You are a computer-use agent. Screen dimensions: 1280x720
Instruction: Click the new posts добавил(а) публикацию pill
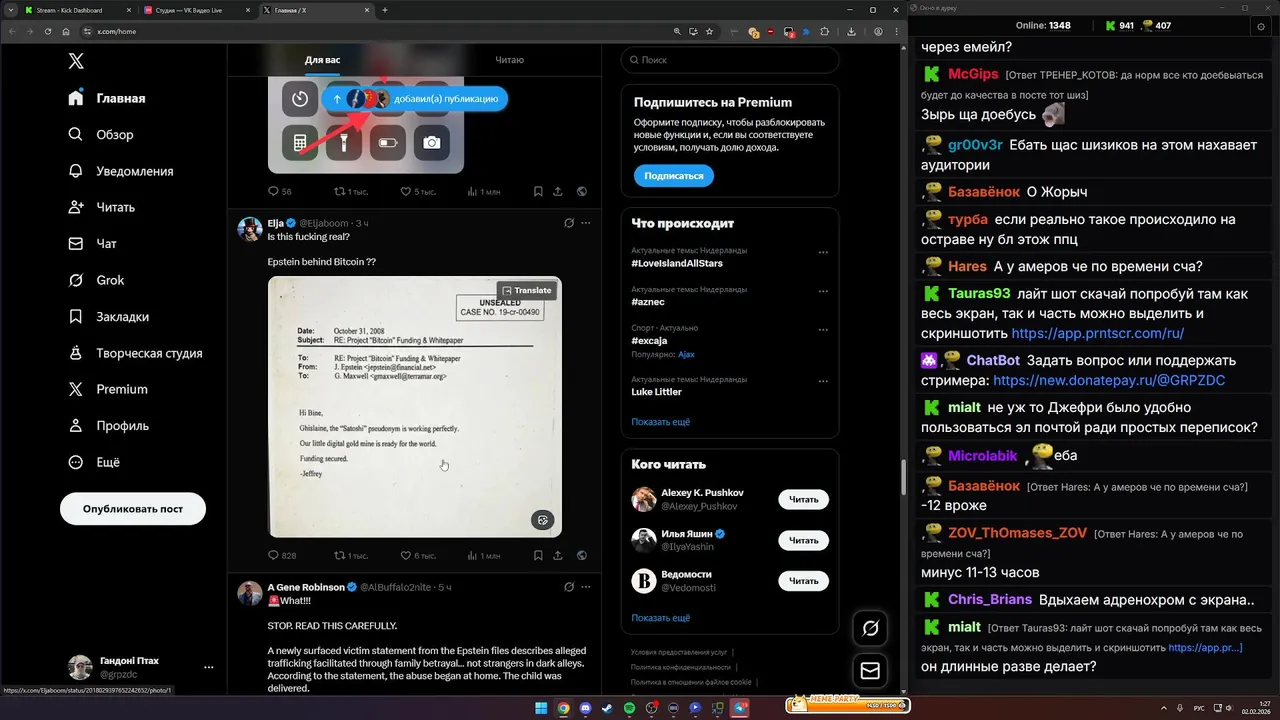click(x=415, y=99)
